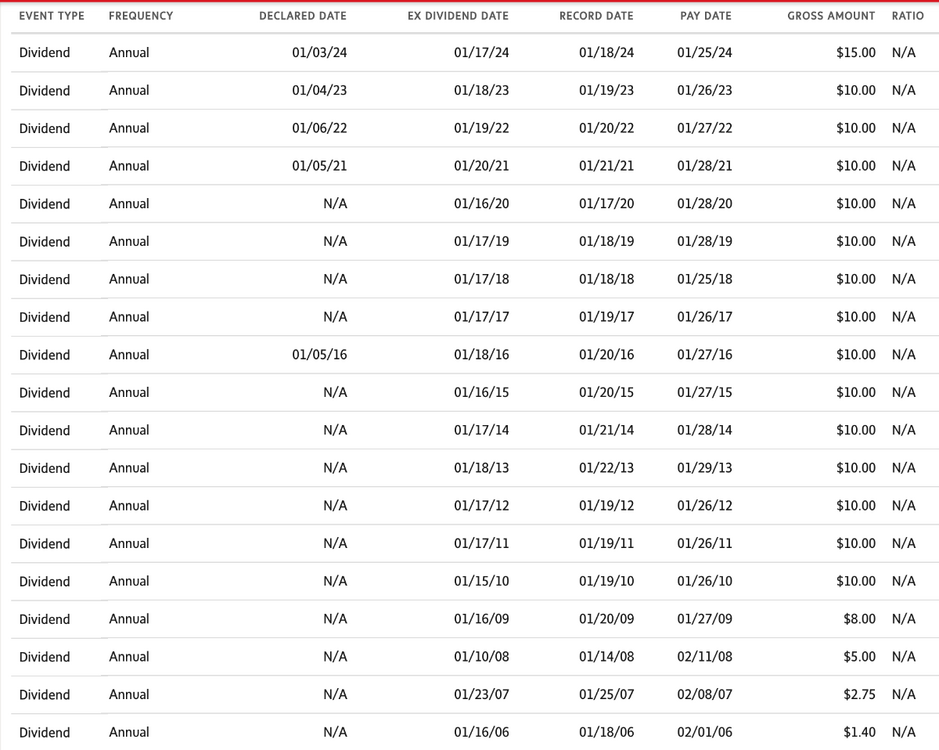The height and width of the screenshot is (750, 939).
Task: Select the $1.40 gross amount value
Action: tap(859, 732)
